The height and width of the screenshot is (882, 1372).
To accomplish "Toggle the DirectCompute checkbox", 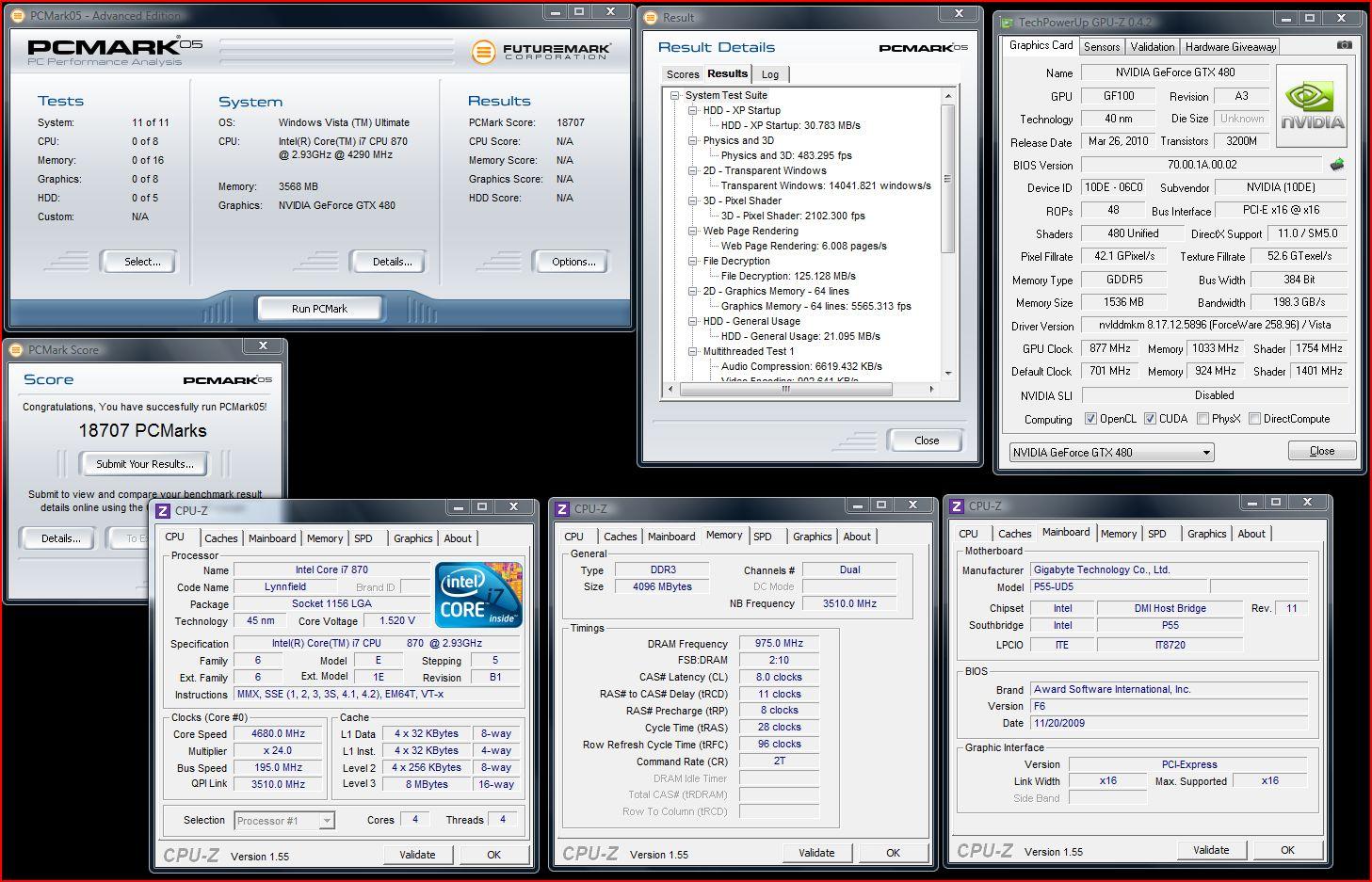I will pyautogui.click(x=1254, y=419).
